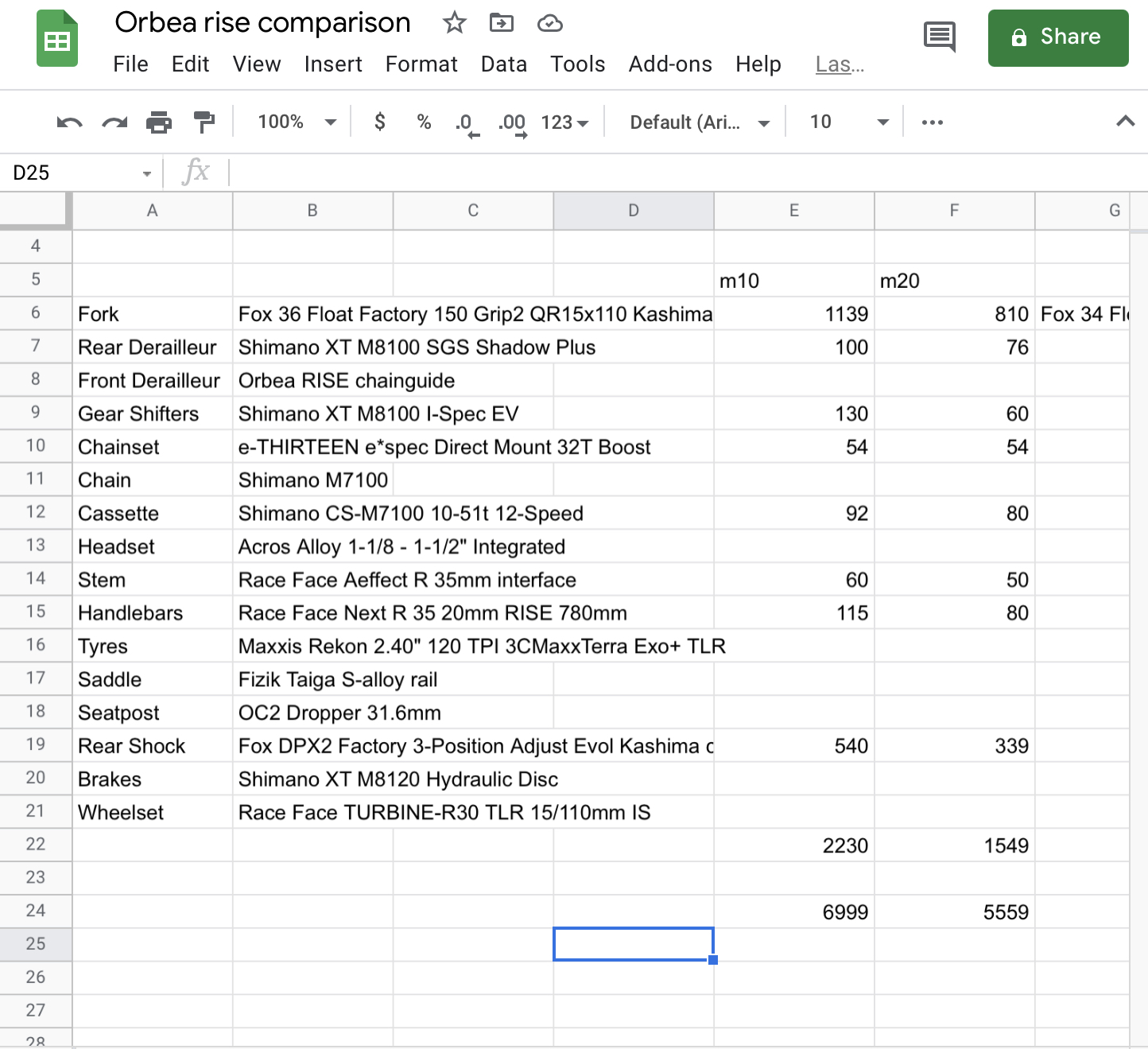
Task: Undo the last action
Action: point(70,122)
